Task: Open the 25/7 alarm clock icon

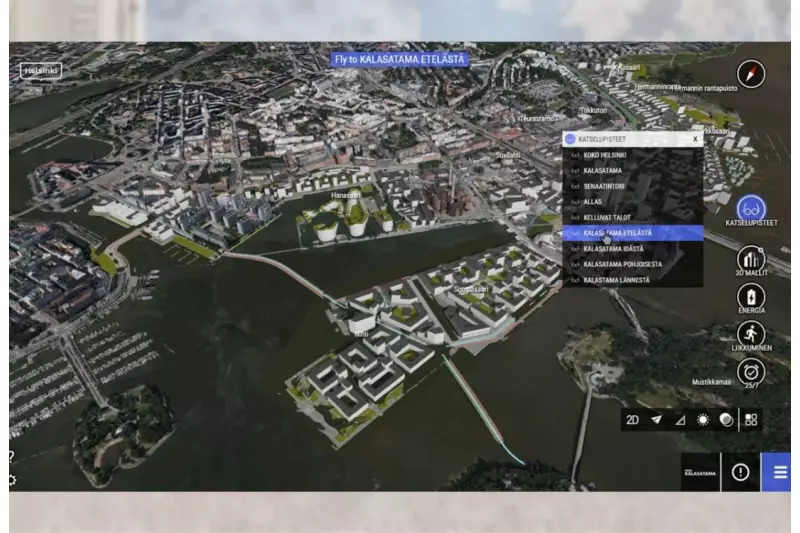Action: [x=751, y=372]
